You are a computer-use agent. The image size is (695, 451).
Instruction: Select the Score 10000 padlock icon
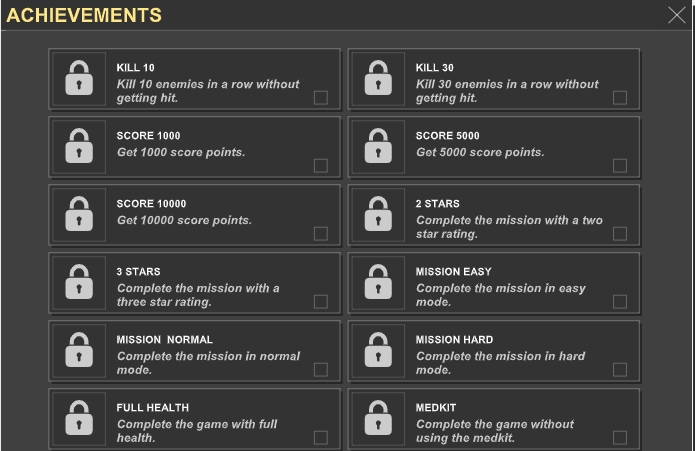pyautogui.click(x=79, y=214)
